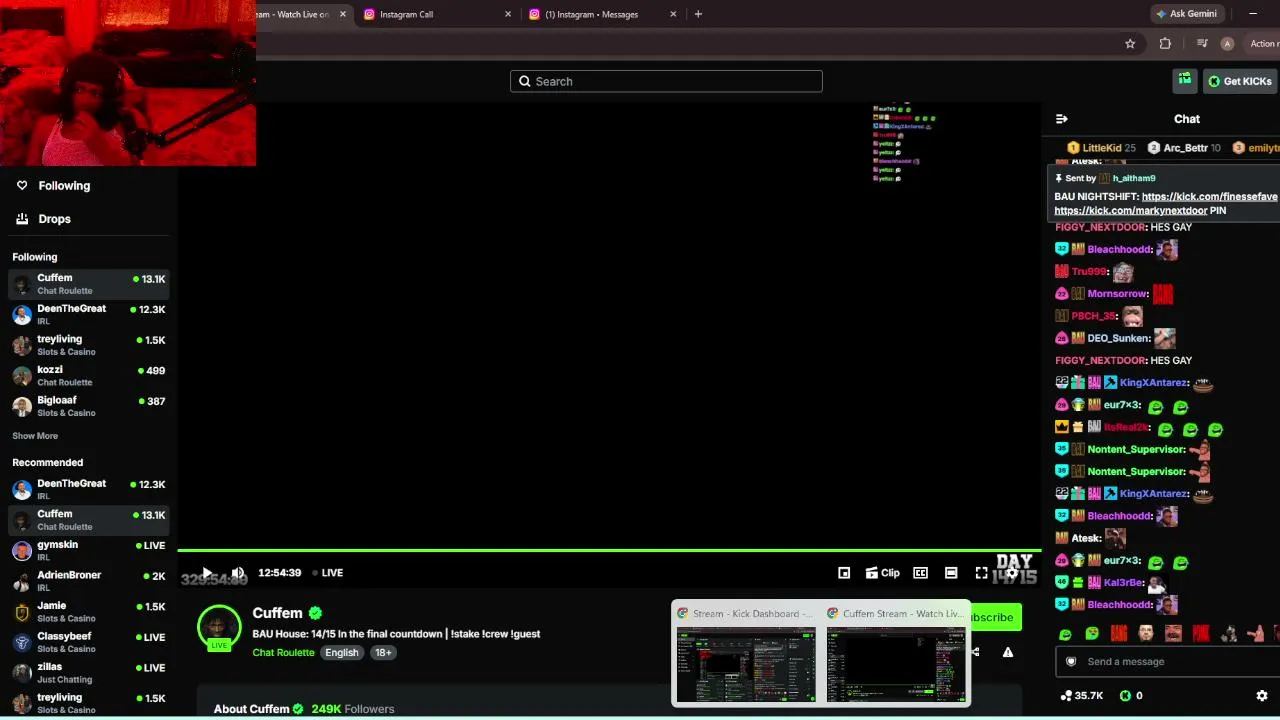1280x720 pixels.
Task: Bookmark this page with the star icon
Action: click(1130, 44)
